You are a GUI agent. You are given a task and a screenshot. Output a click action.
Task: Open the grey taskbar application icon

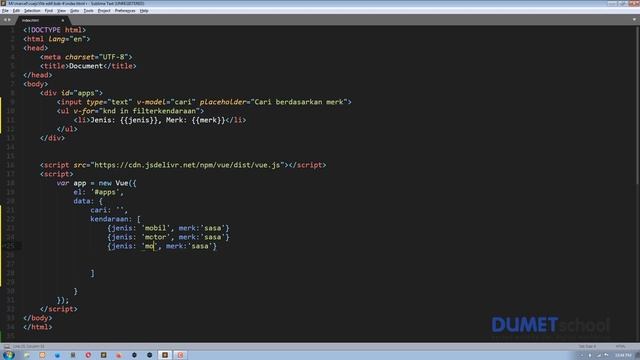[73, 355]
